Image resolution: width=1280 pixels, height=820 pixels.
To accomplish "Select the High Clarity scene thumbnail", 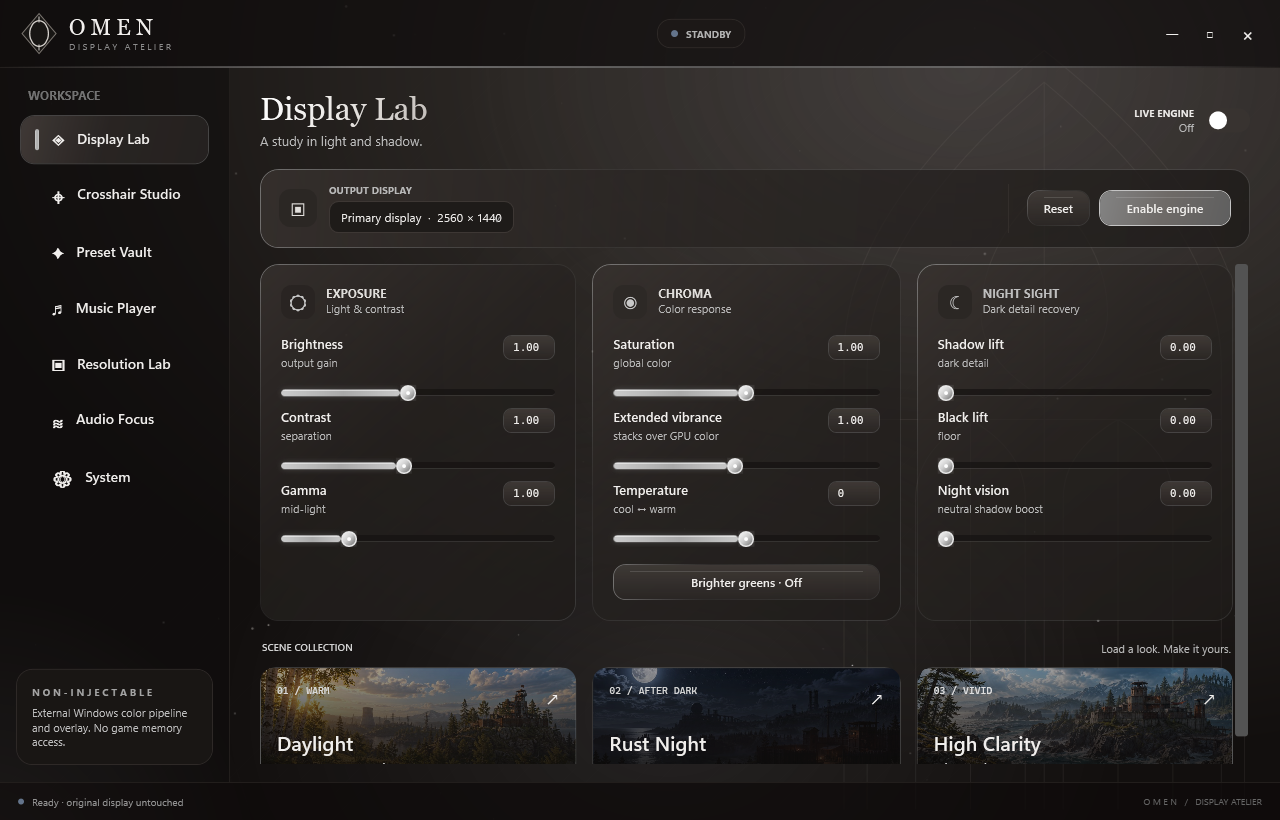I will pyautogui.click(x=1074, y=716).
